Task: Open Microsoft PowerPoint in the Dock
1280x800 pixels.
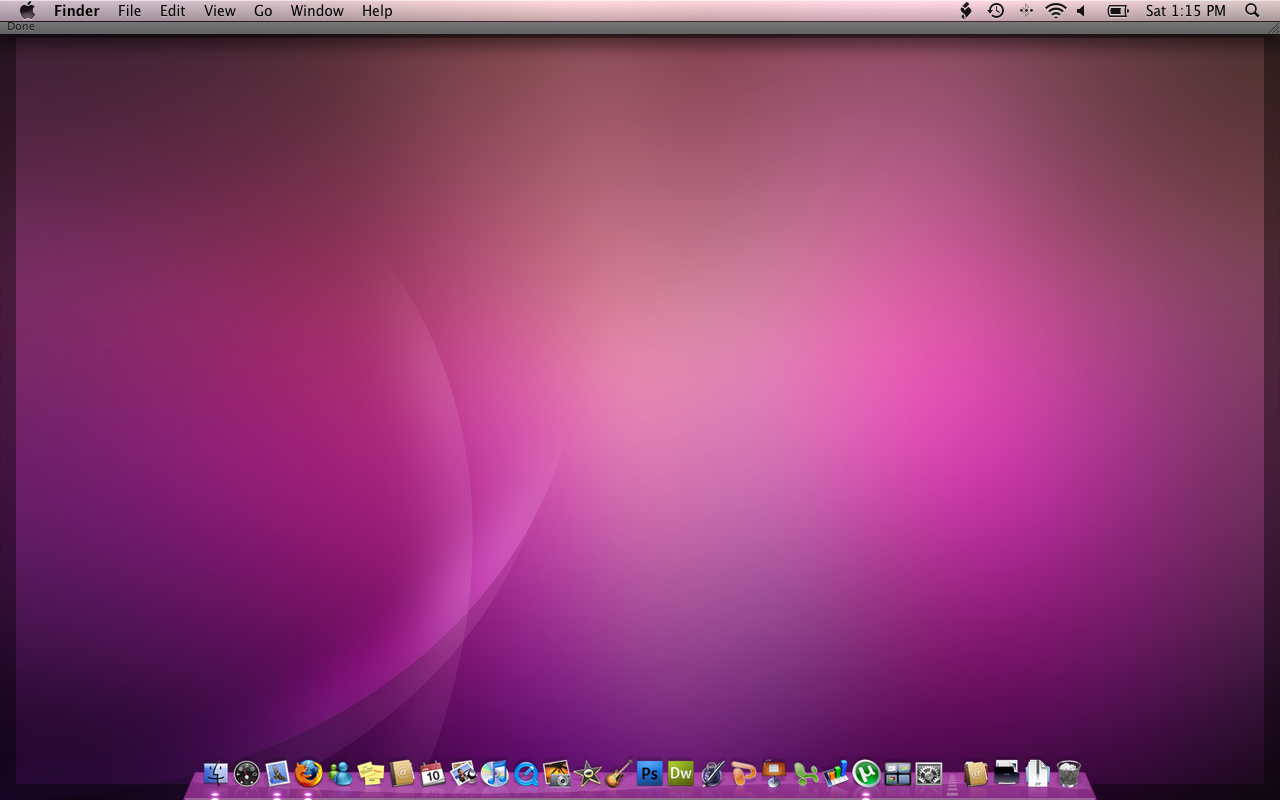Action: [x=743, y=773]
